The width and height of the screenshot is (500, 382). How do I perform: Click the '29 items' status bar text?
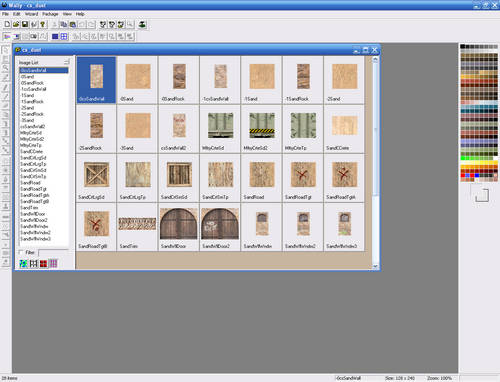pos(9,378)
